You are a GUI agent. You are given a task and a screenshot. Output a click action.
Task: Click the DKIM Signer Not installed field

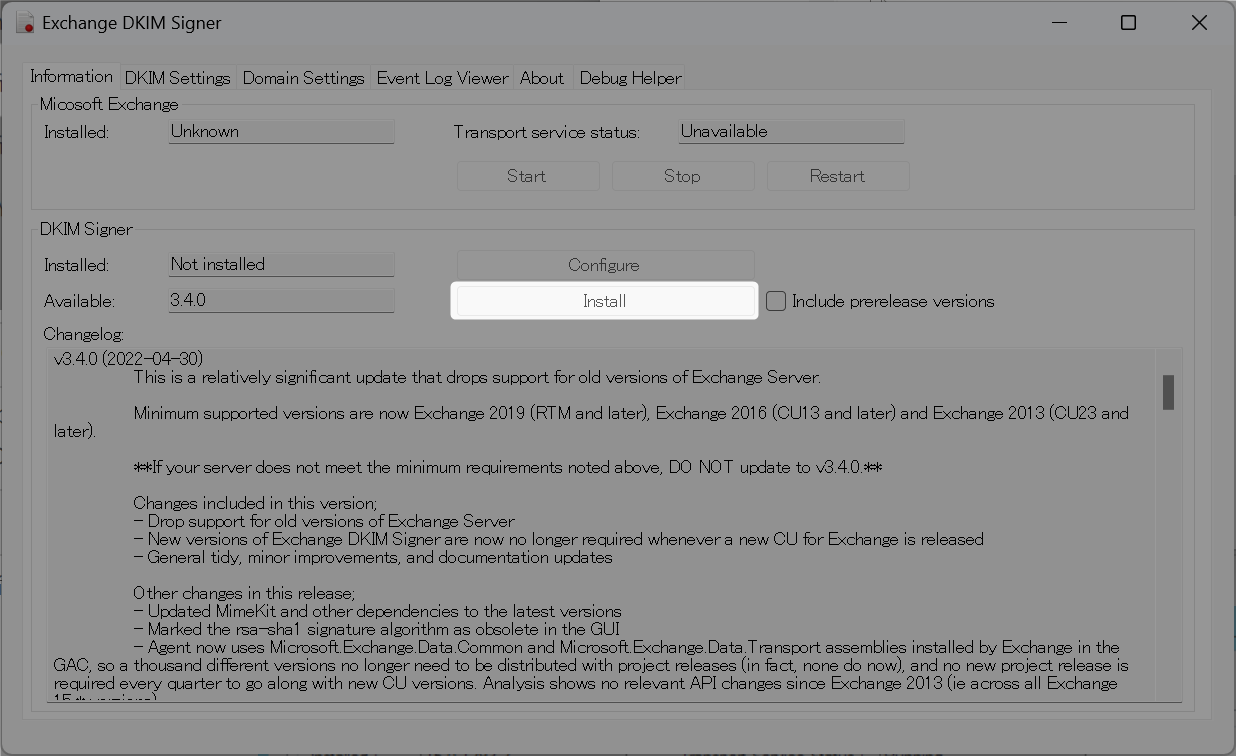point(281,264)
